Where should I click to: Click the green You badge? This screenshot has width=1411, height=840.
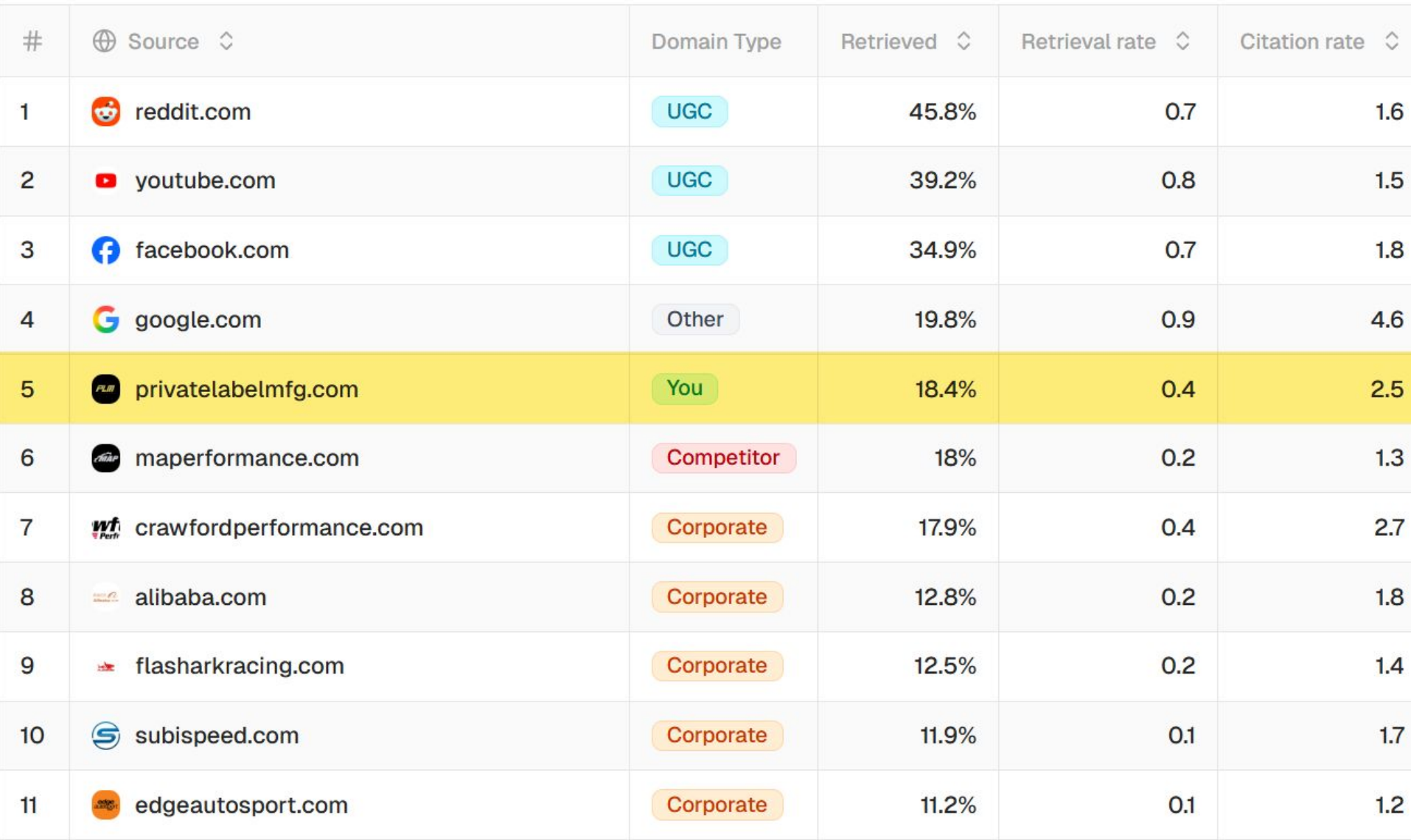coord(684,388)
